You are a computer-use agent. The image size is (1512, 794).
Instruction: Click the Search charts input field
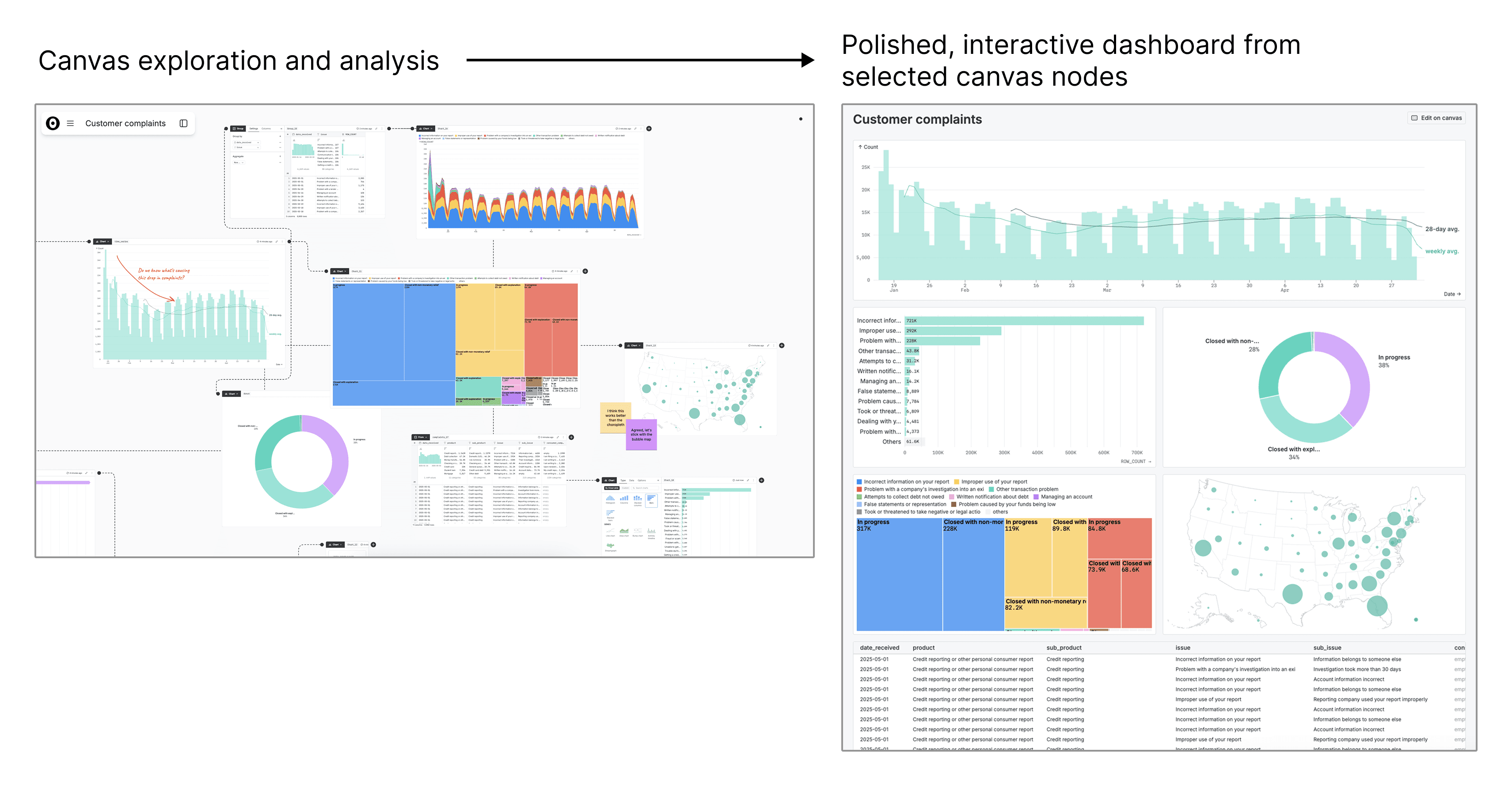(x=645, y=488)
